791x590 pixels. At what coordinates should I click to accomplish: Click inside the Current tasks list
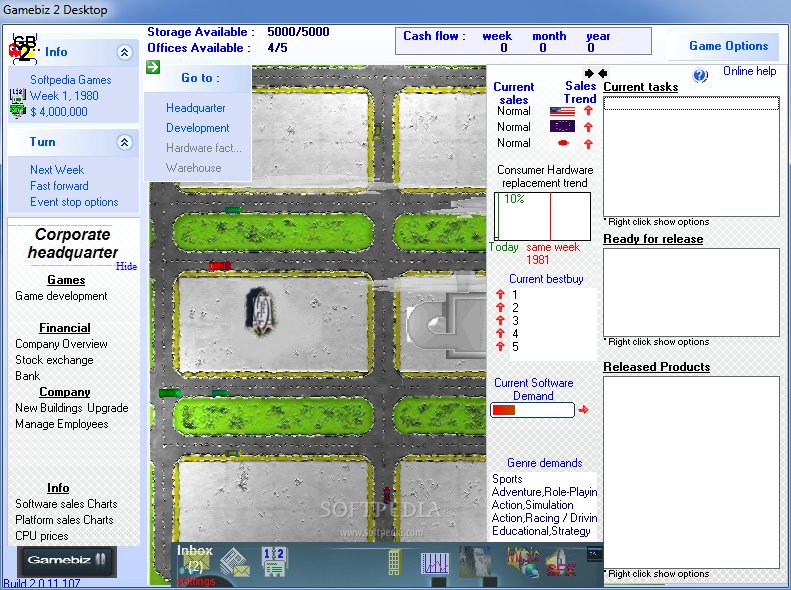pyautogui.click(x=691, y=156)
